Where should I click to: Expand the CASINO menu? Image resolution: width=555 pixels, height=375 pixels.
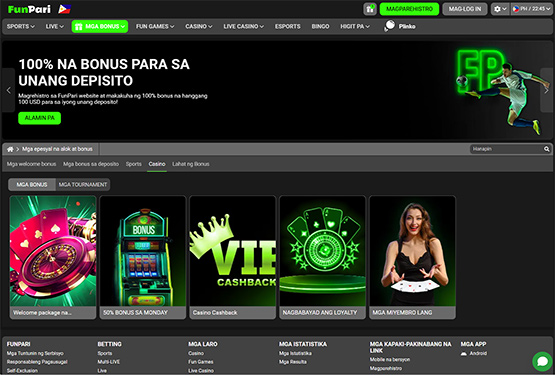[199, 26]
